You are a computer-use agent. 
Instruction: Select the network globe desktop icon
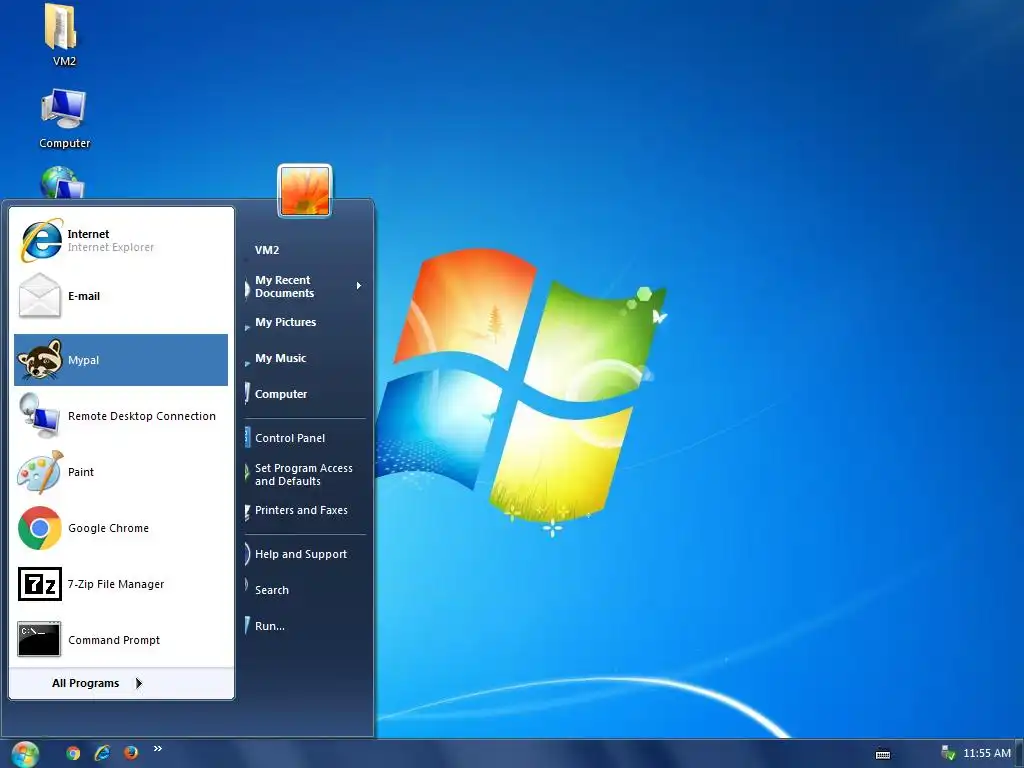[x=62, y=182]
